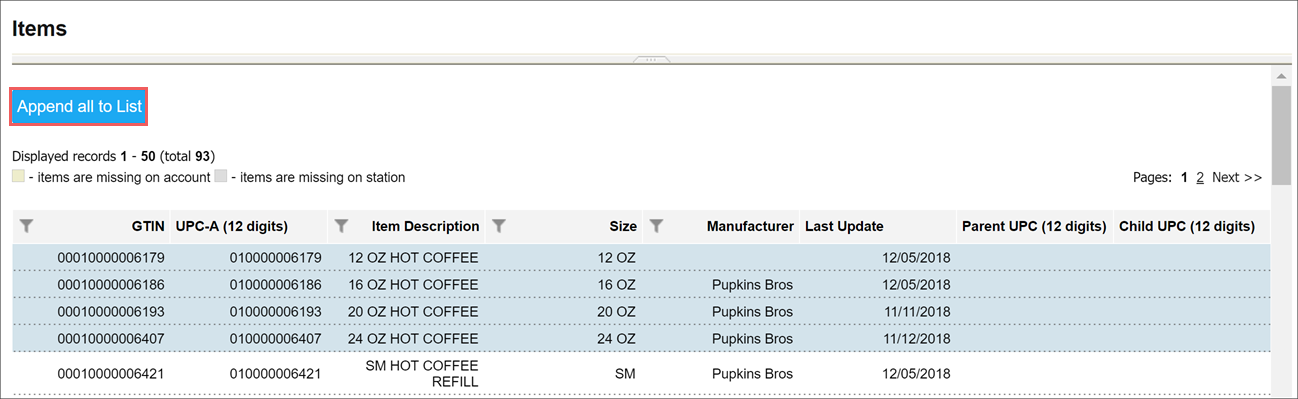Image resolution: width=1298 pixels, height=399 pixels.
Task: Click the Parent UPC (12 digits) header
Action: click(1034, 226)
